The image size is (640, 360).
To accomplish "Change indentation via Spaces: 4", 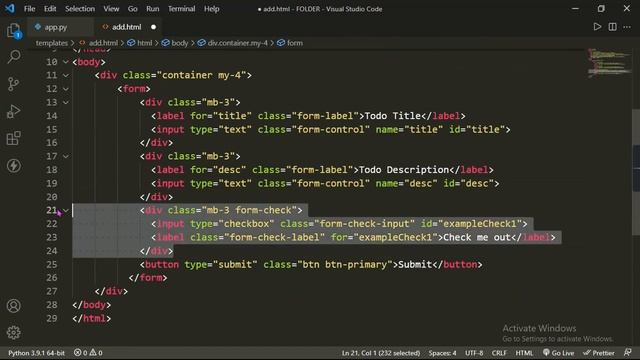I will (x=442, y=353).
